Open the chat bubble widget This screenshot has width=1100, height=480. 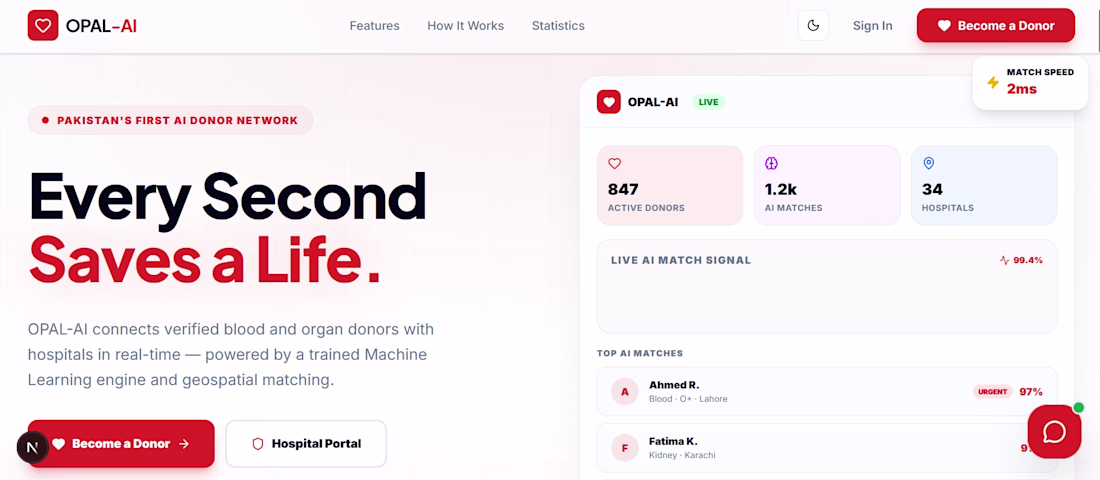[1054, 432]
